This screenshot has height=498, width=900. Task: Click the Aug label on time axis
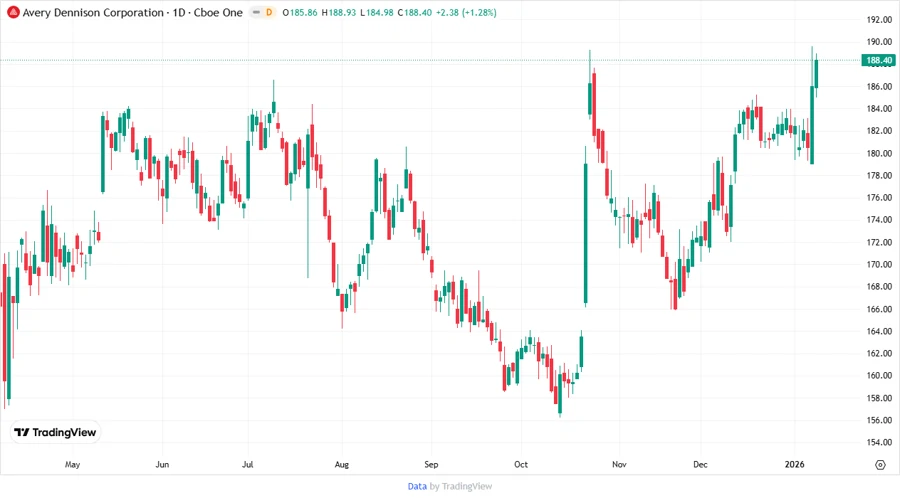(x=342, y=464)
